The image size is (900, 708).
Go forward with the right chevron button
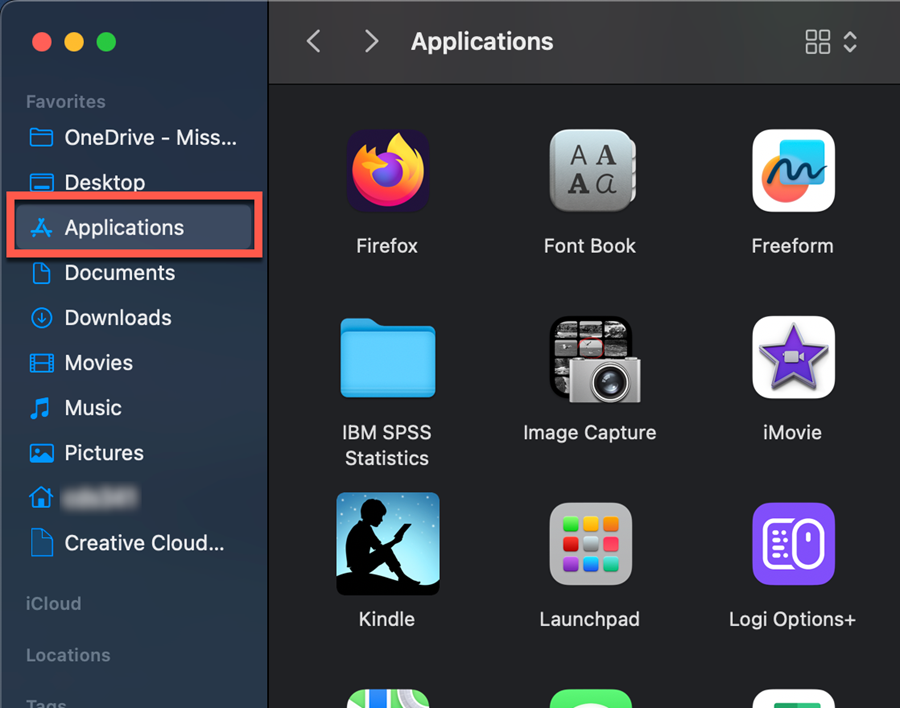[x=371, y=41]
